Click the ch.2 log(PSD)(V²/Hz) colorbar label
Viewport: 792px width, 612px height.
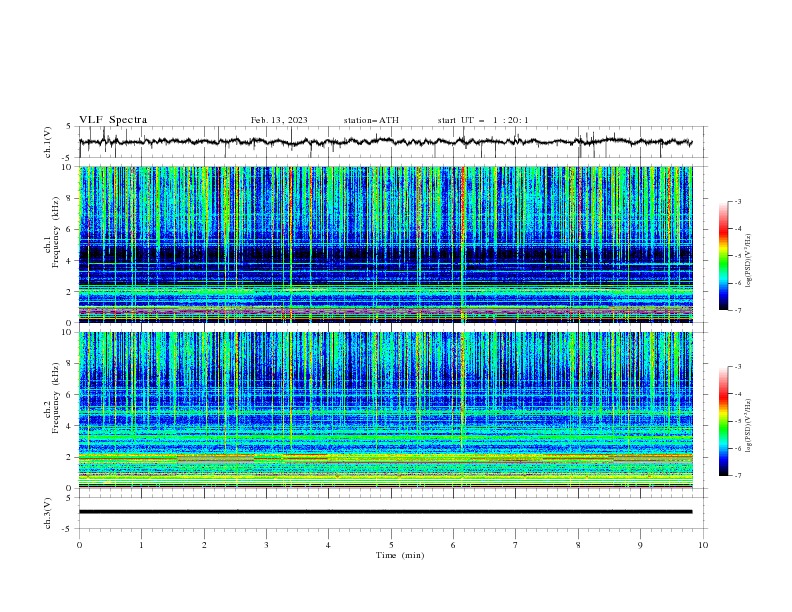[x=749, y=426]
